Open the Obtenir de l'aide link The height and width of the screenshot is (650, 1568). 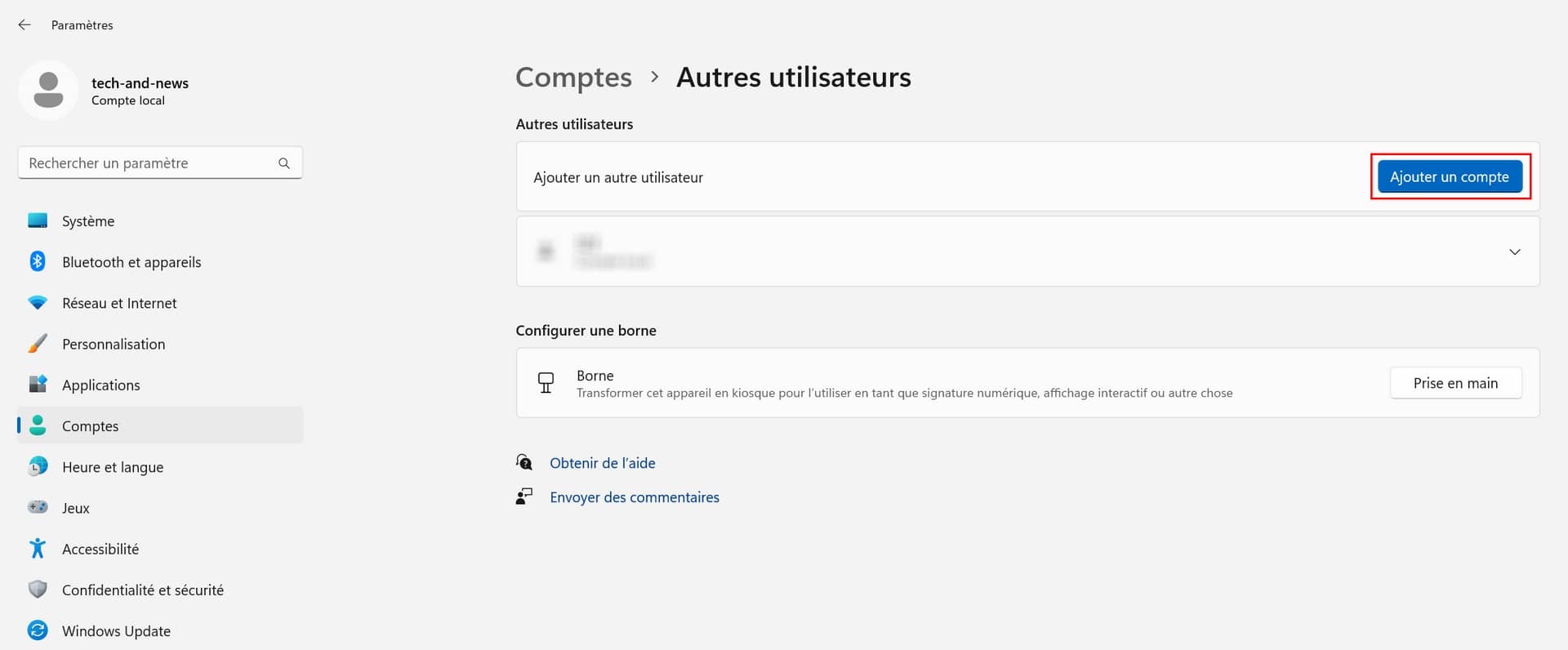602,463
